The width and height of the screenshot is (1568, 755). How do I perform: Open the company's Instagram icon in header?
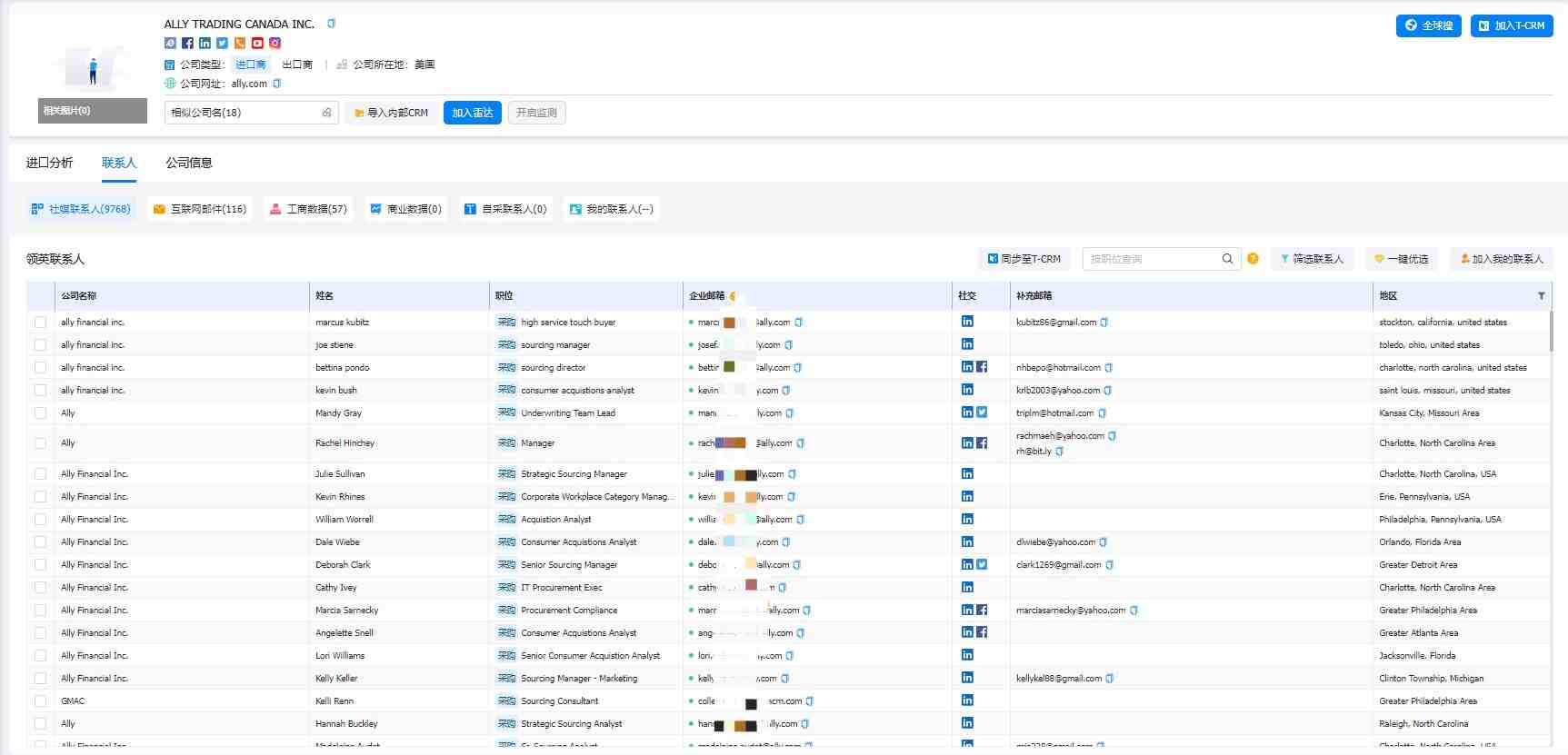[x=275, y=43]
